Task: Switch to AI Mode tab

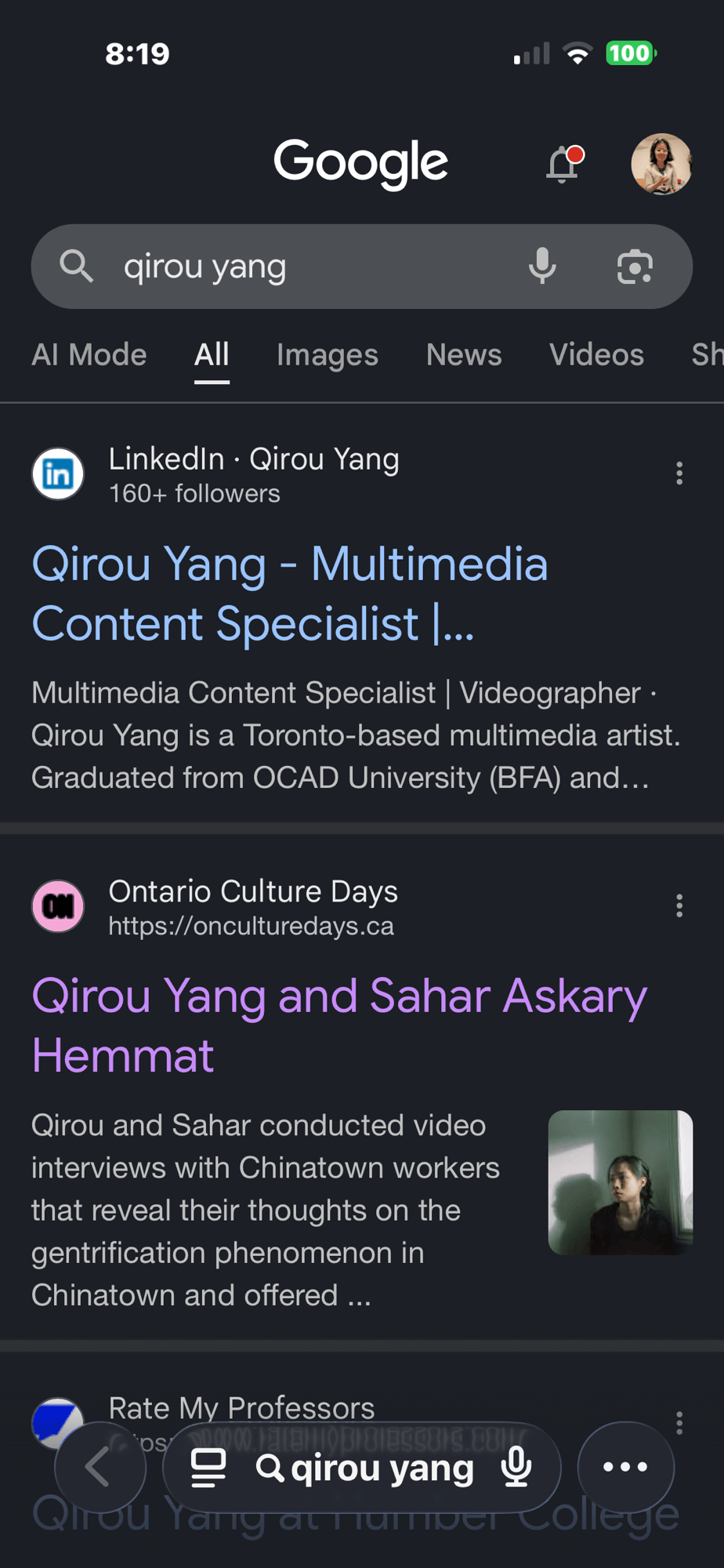Action: (x=89, y=355)
